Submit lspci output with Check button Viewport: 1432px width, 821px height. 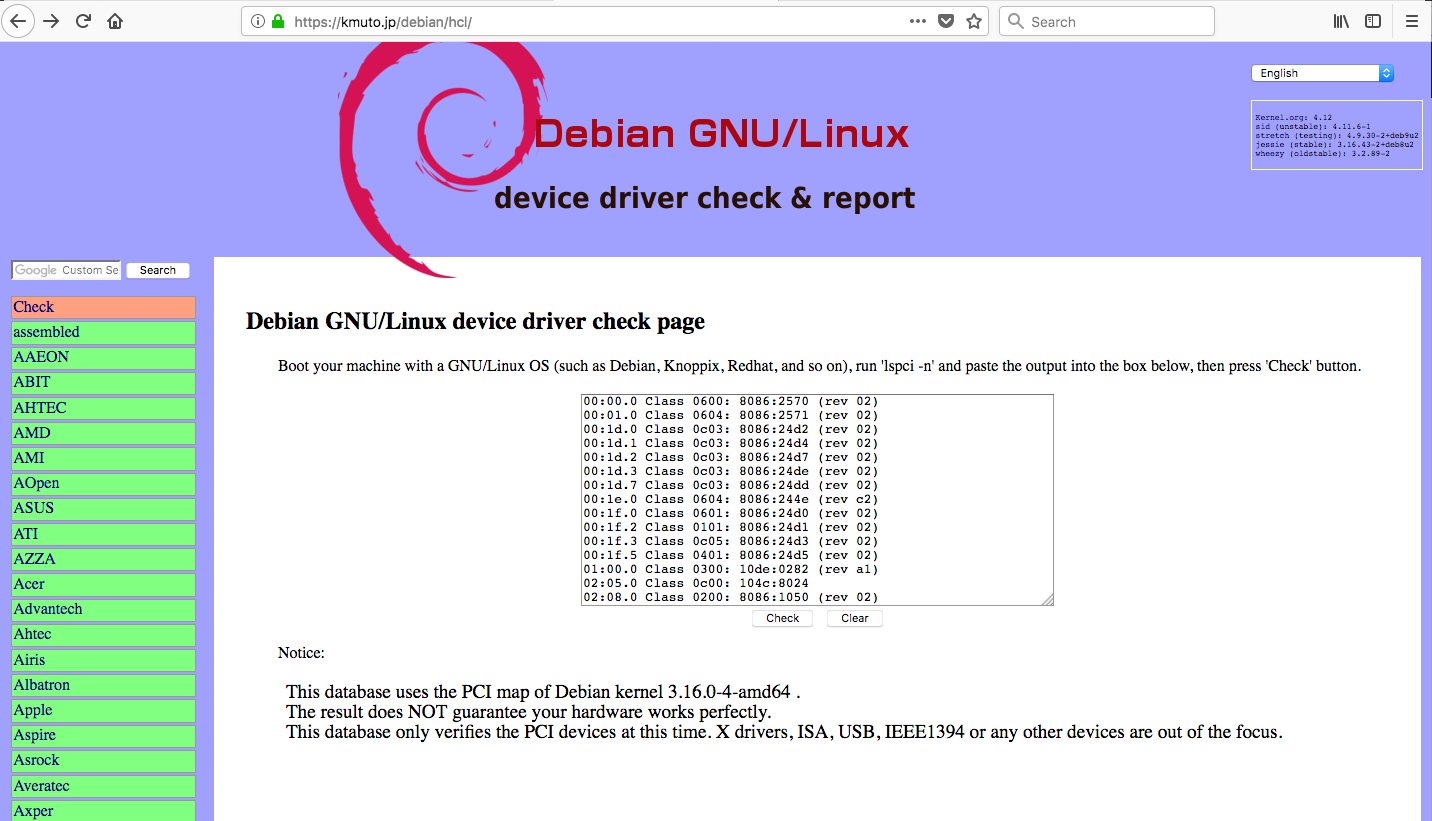click(x=782, y=618)
